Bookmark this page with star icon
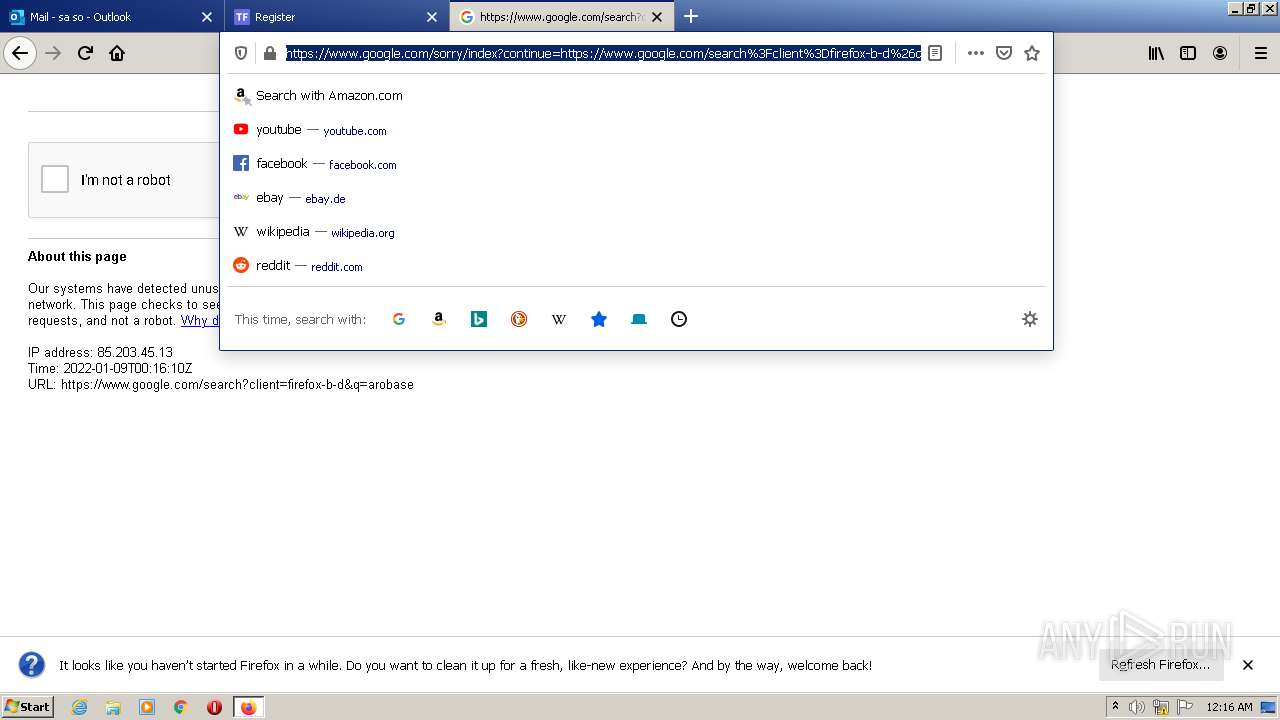This screenshot has height=720, width=1280. 1032,53
